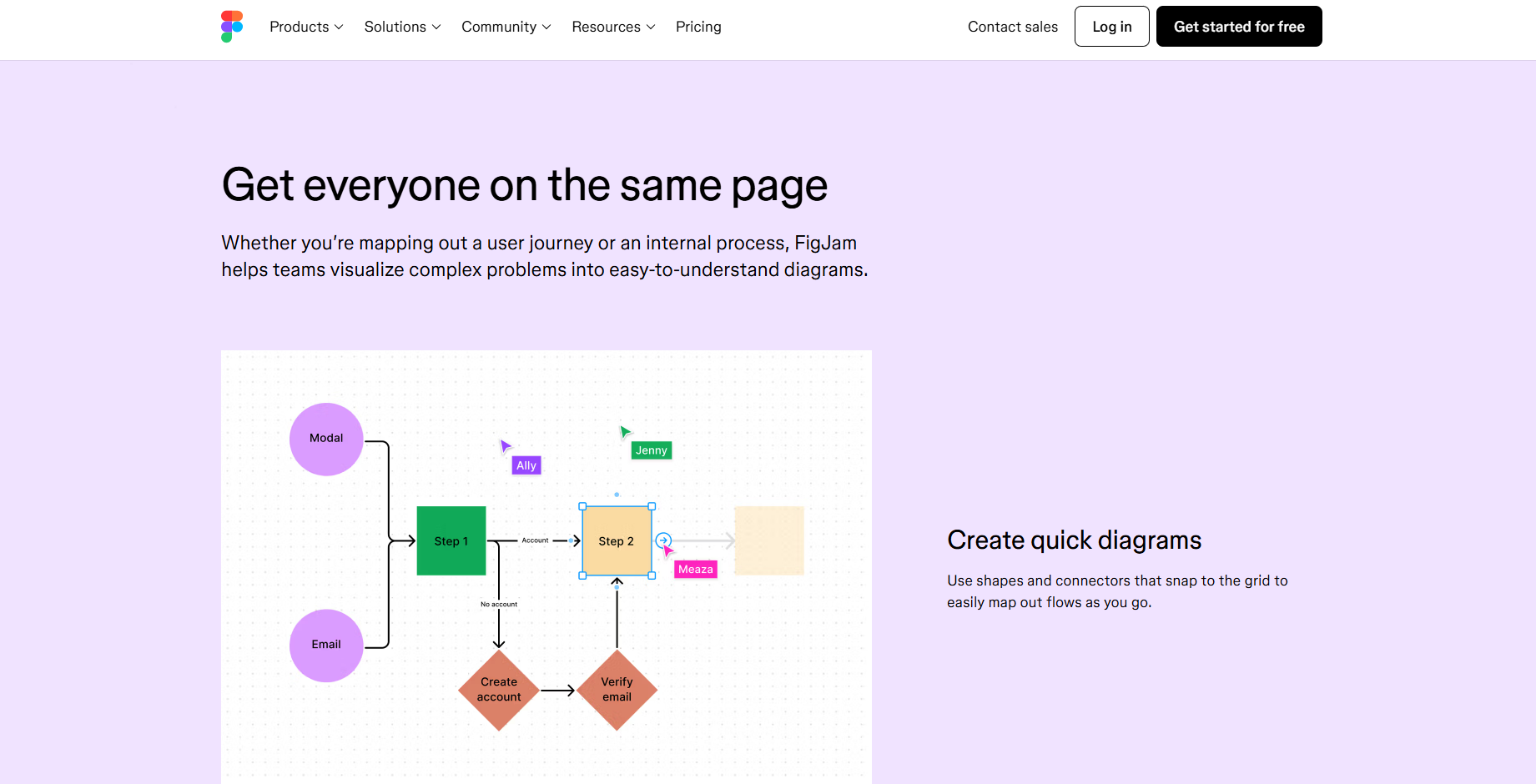Click the Log in button
Viewport: 1536px width, 784px height.
(1111, 27)
